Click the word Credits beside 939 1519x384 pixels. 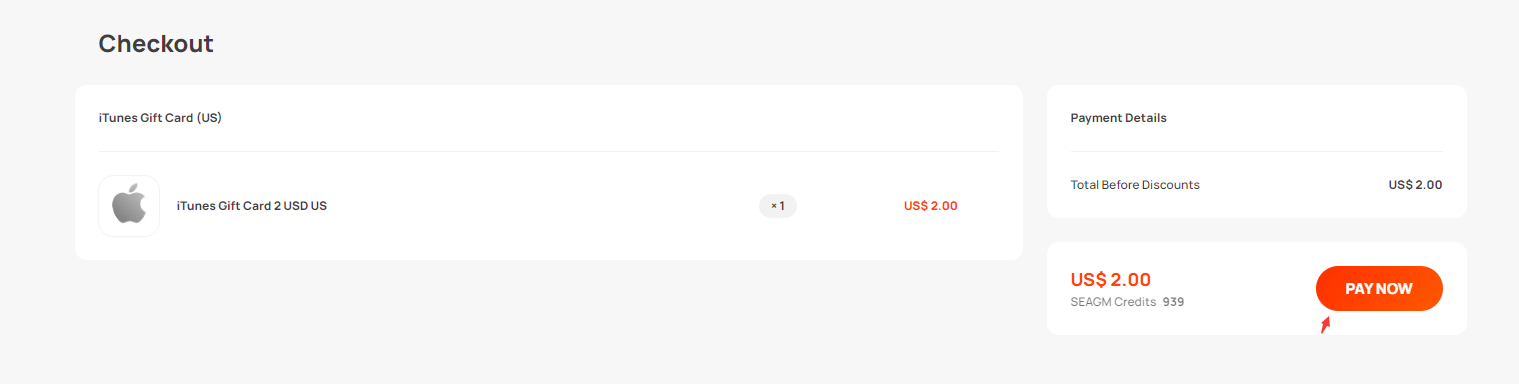(1135, 302)
